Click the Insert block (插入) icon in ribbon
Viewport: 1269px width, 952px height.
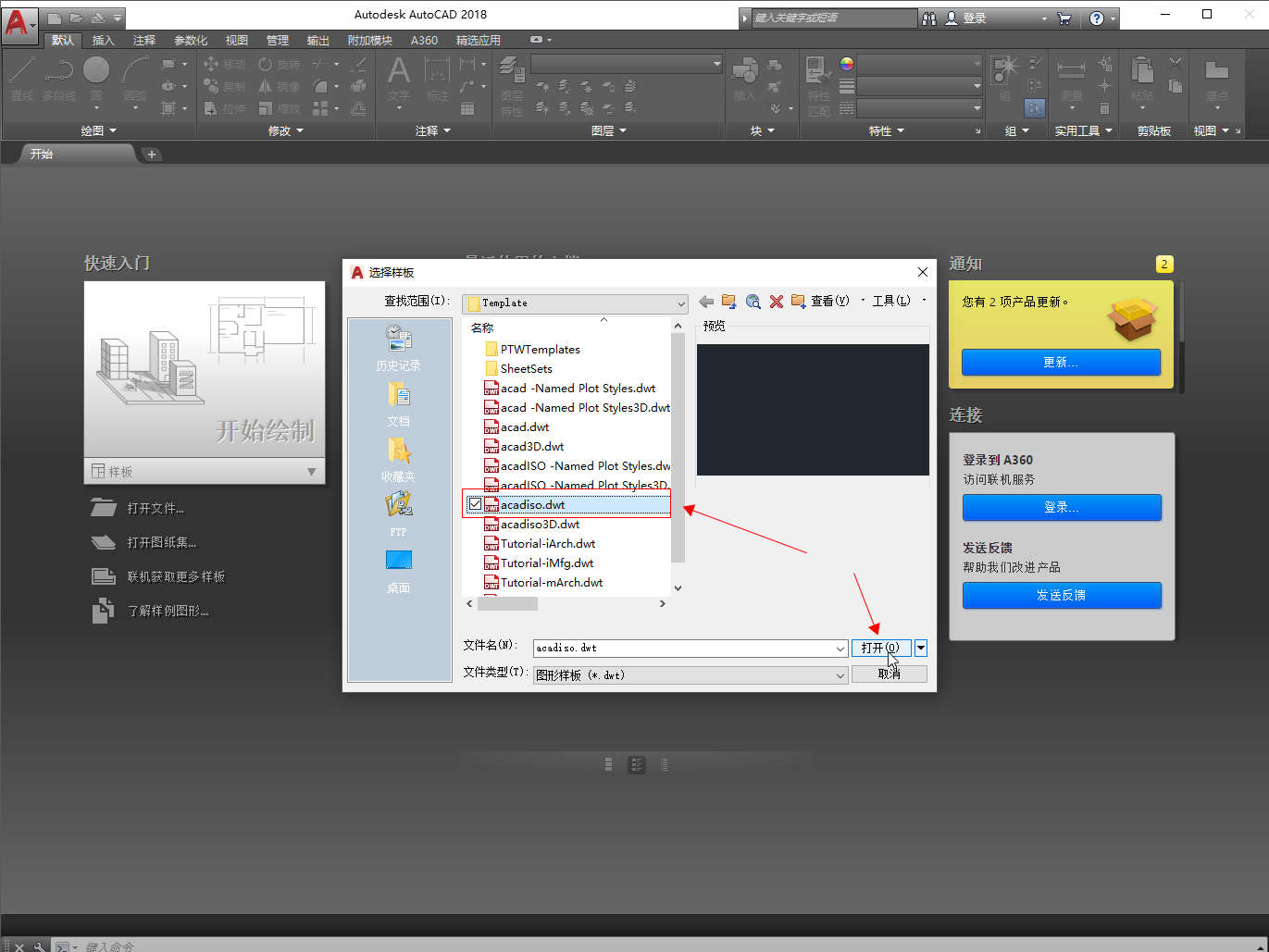pyautogui.click(x=744, y=78)
